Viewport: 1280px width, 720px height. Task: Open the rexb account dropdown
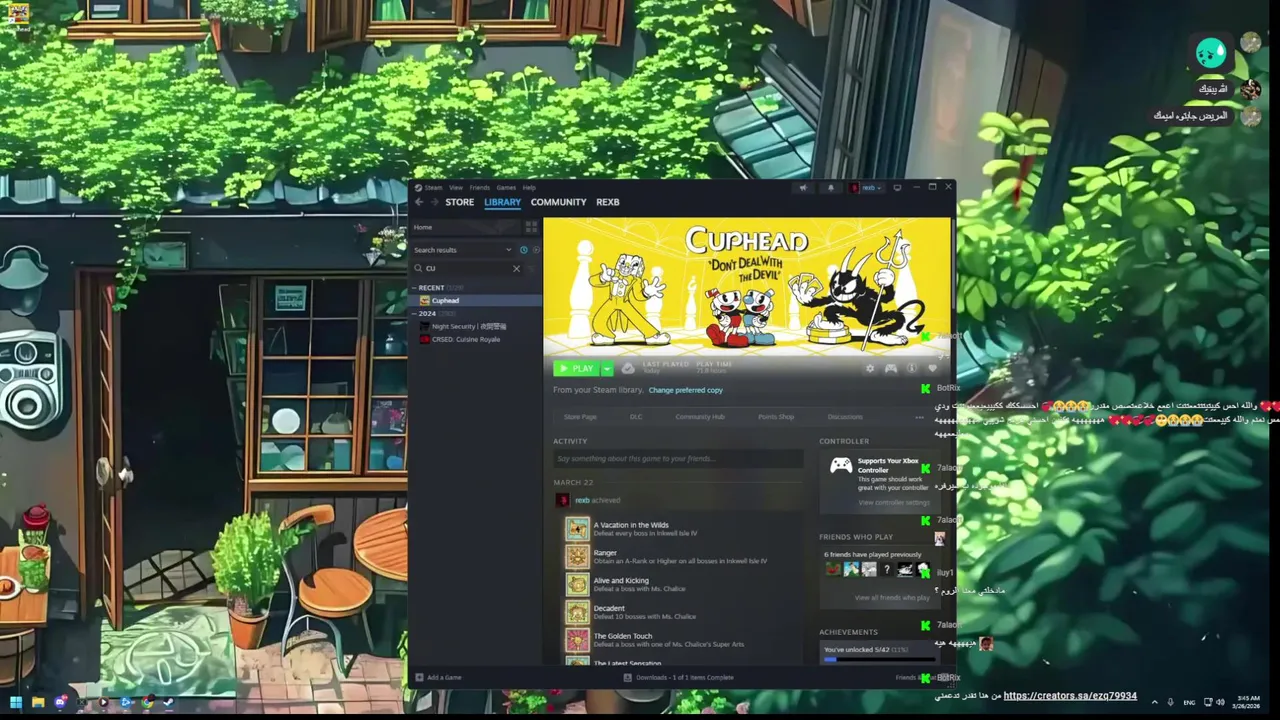pos(866,187)
